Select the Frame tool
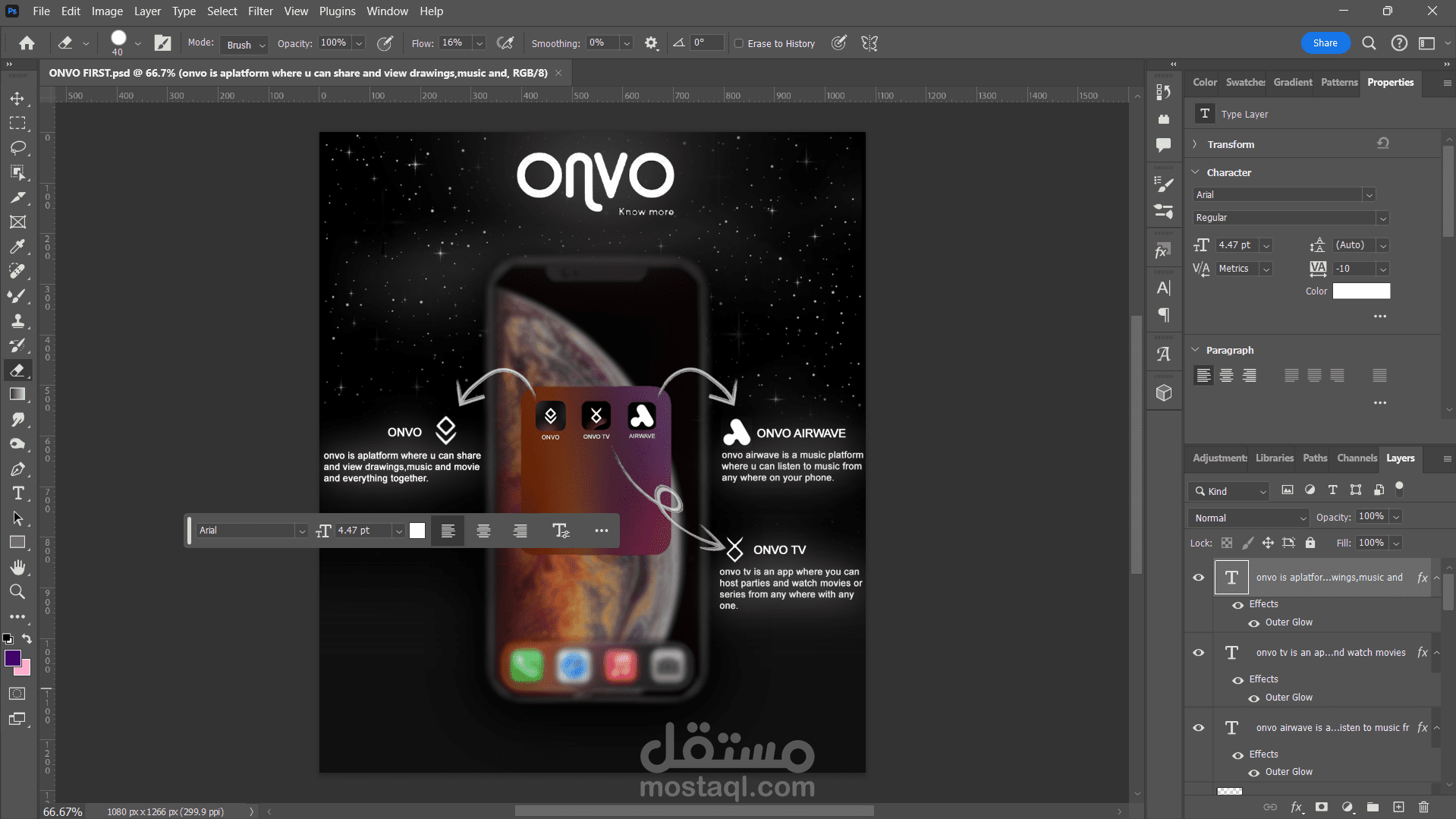1456x819 pixels. [x=17, y=222]
